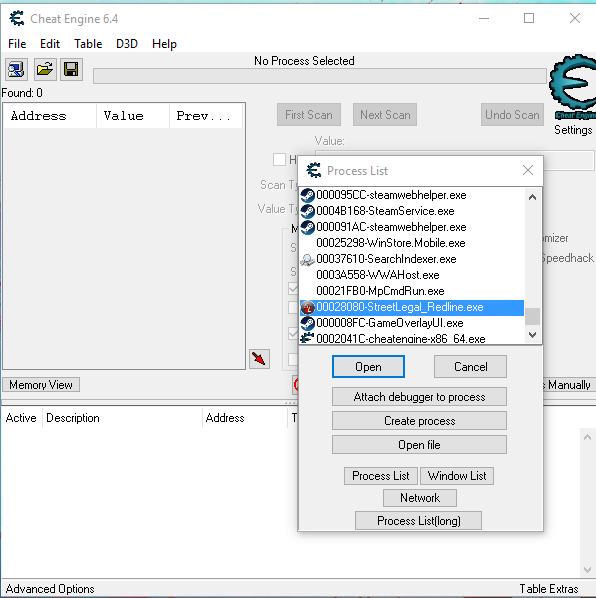Click Prev... column header in results

click(206, 116)
